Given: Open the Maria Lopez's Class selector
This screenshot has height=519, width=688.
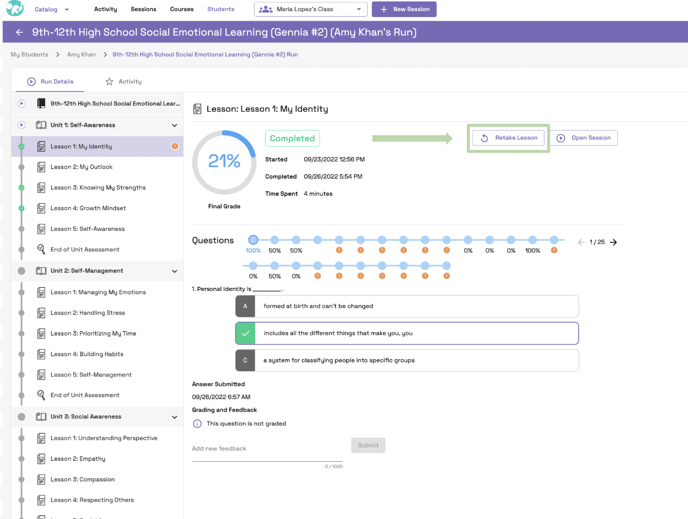Looking at the screenshot, I should coord(310,9).
